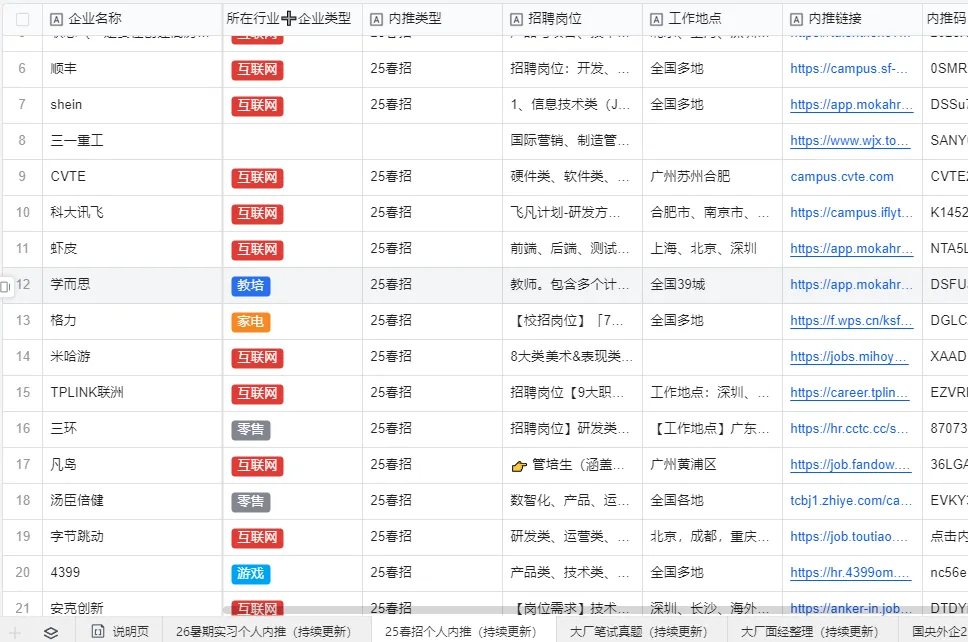Image resolution: width=968 pixels, height=642 pixels.
Task: Click the text-type icon beside 内推链接 header
Action: [796, 19]
